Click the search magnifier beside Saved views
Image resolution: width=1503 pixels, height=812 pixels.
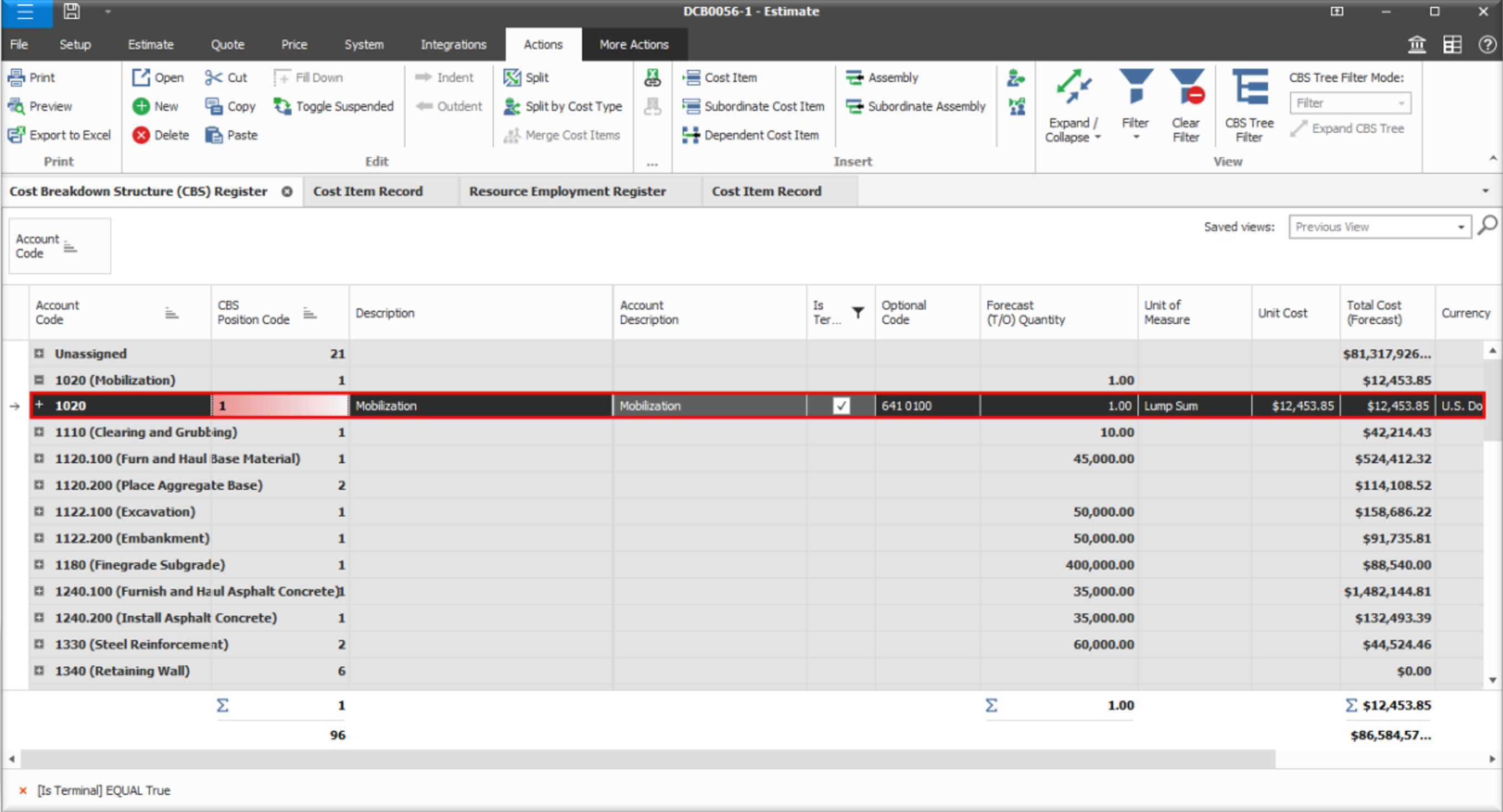1486,225
